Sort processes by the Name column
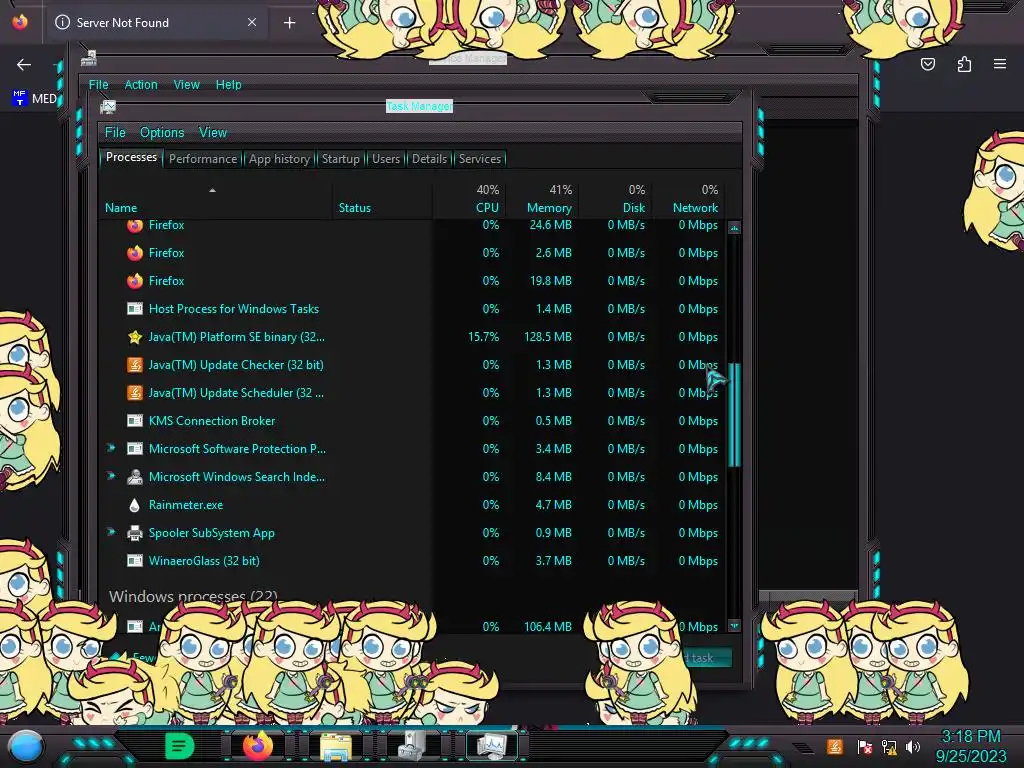This screenshot has height=768, width=1024. click(x=216, y=200)
